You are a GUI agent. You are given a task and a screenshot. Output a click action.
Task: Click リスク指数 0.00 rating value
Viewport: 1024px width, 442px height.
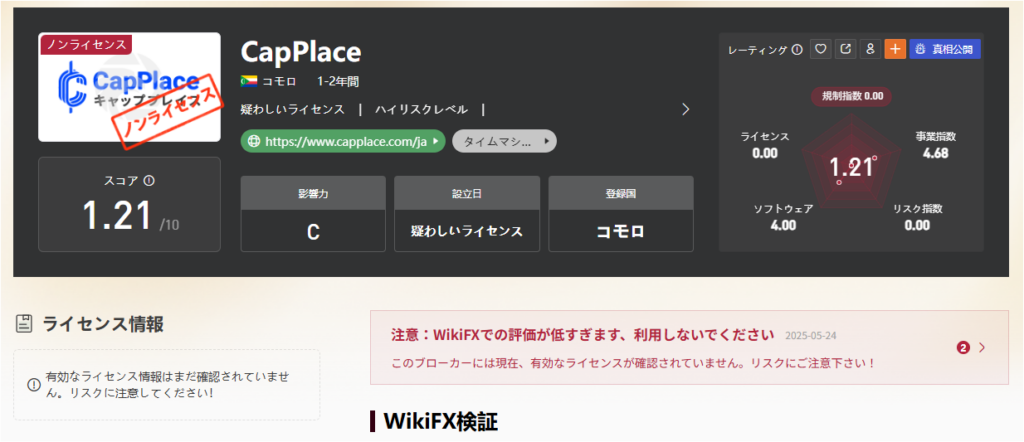[918, 217]
